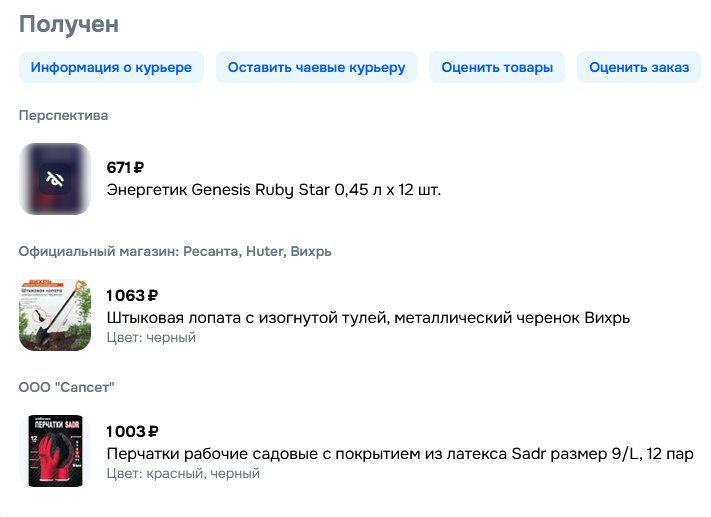Click the crossed-eye icon on blurred image
Screen dimensions: 711x517
pos(55,179)
